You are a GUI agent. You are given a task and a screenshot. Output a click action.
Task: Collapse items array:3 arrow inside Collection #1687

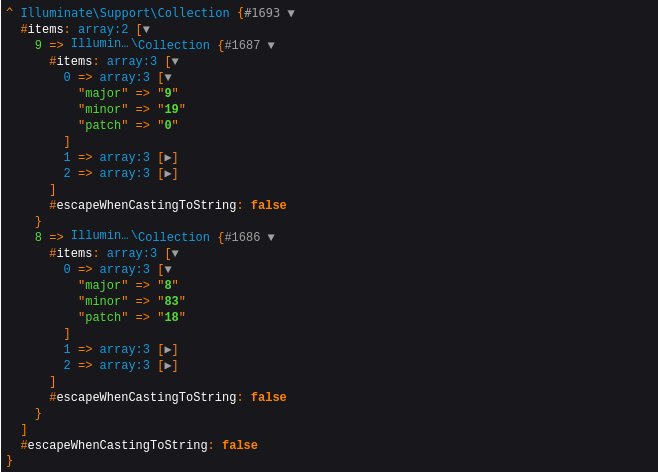pyautogui.click(x=175, y=62)
